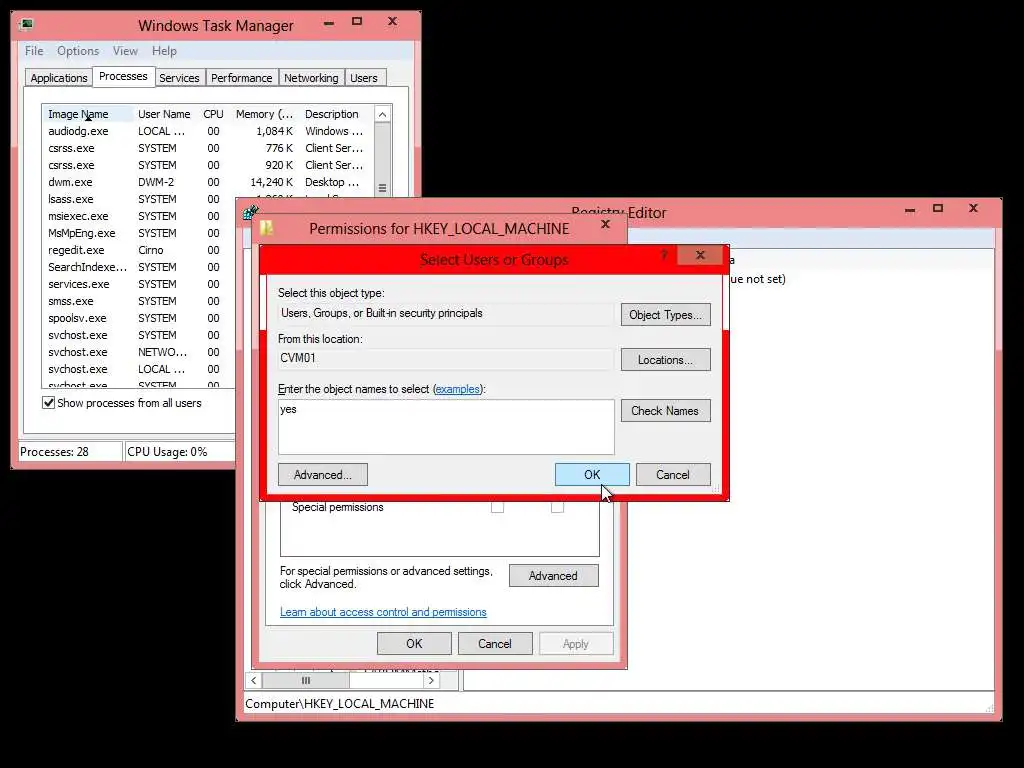The image size is (1024, 768).
Task: Click the object names text field containing yes
Action: [446, 427]
